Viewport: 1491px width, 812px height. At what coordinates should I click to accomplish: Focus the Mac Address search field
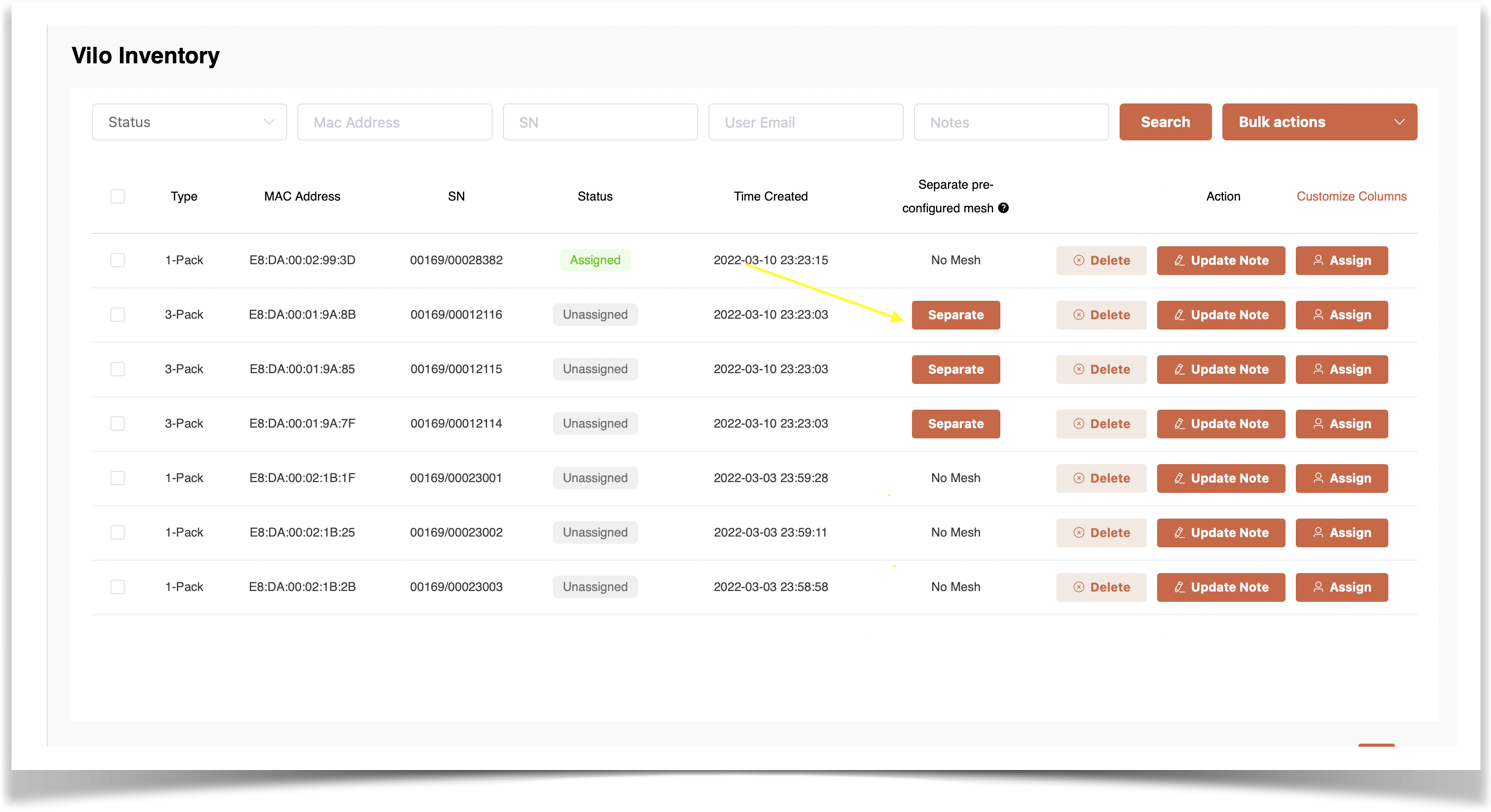tap(395, 122)
